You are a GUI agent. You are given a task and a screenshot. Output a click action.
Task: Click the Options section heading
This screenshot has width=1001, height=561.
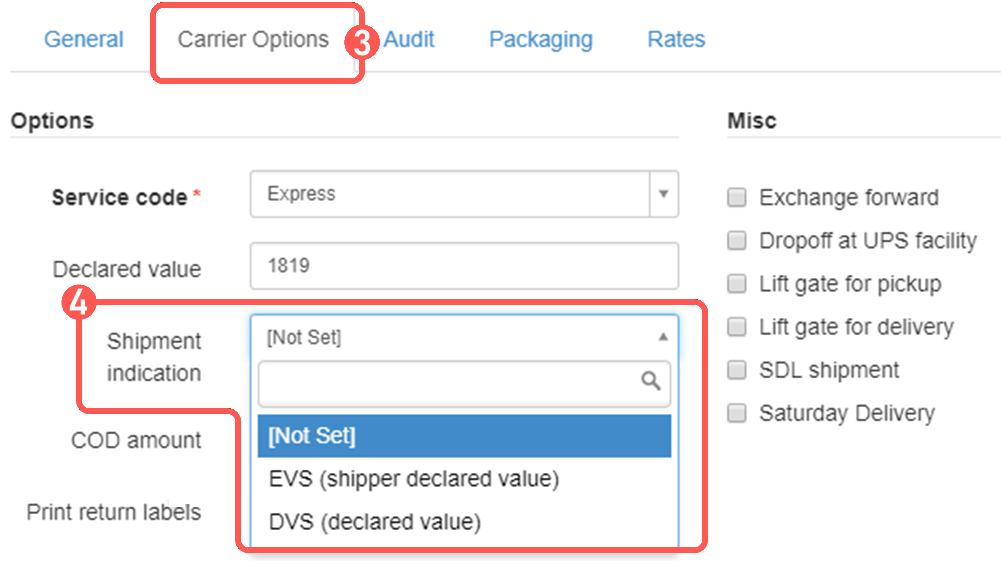pyautogui.click(x=52, y=121)
